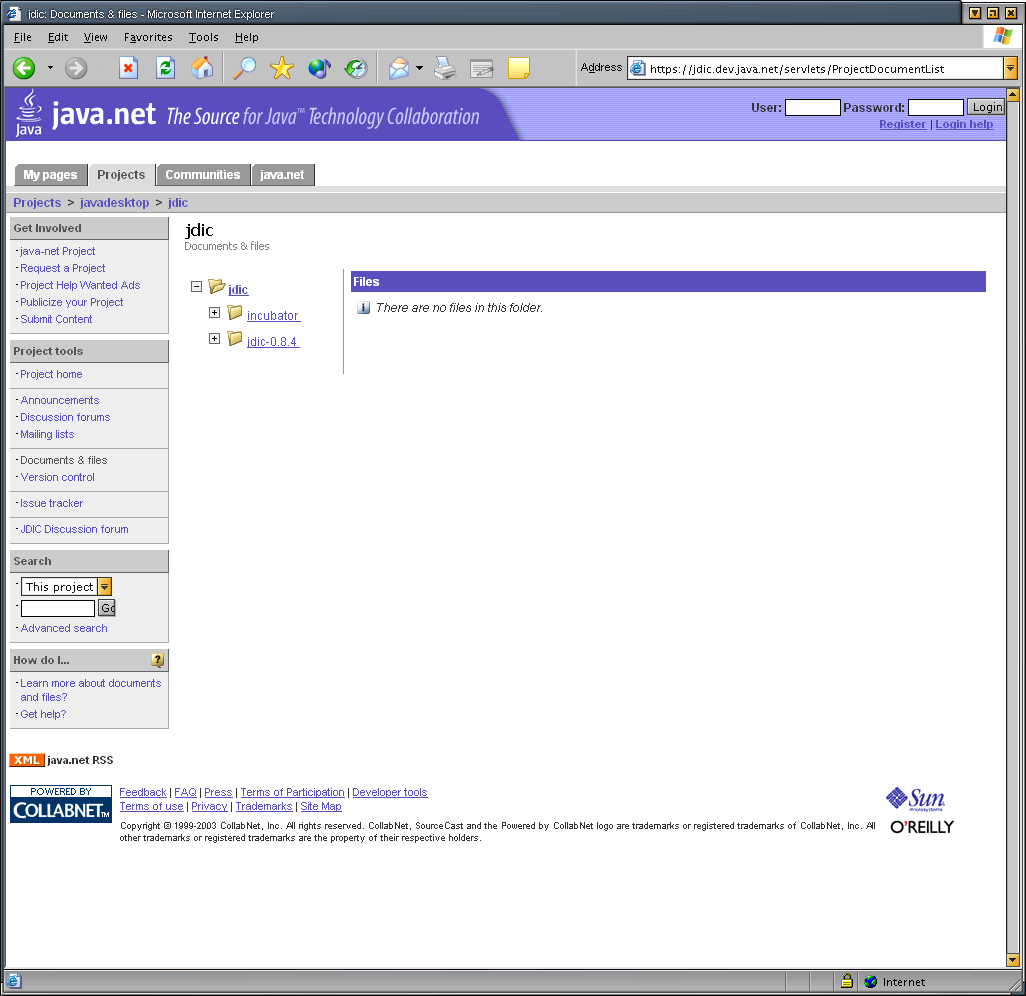Open the Feedback footer link
This screenshot has width=1026, height=996.
[x=143, y=792]
